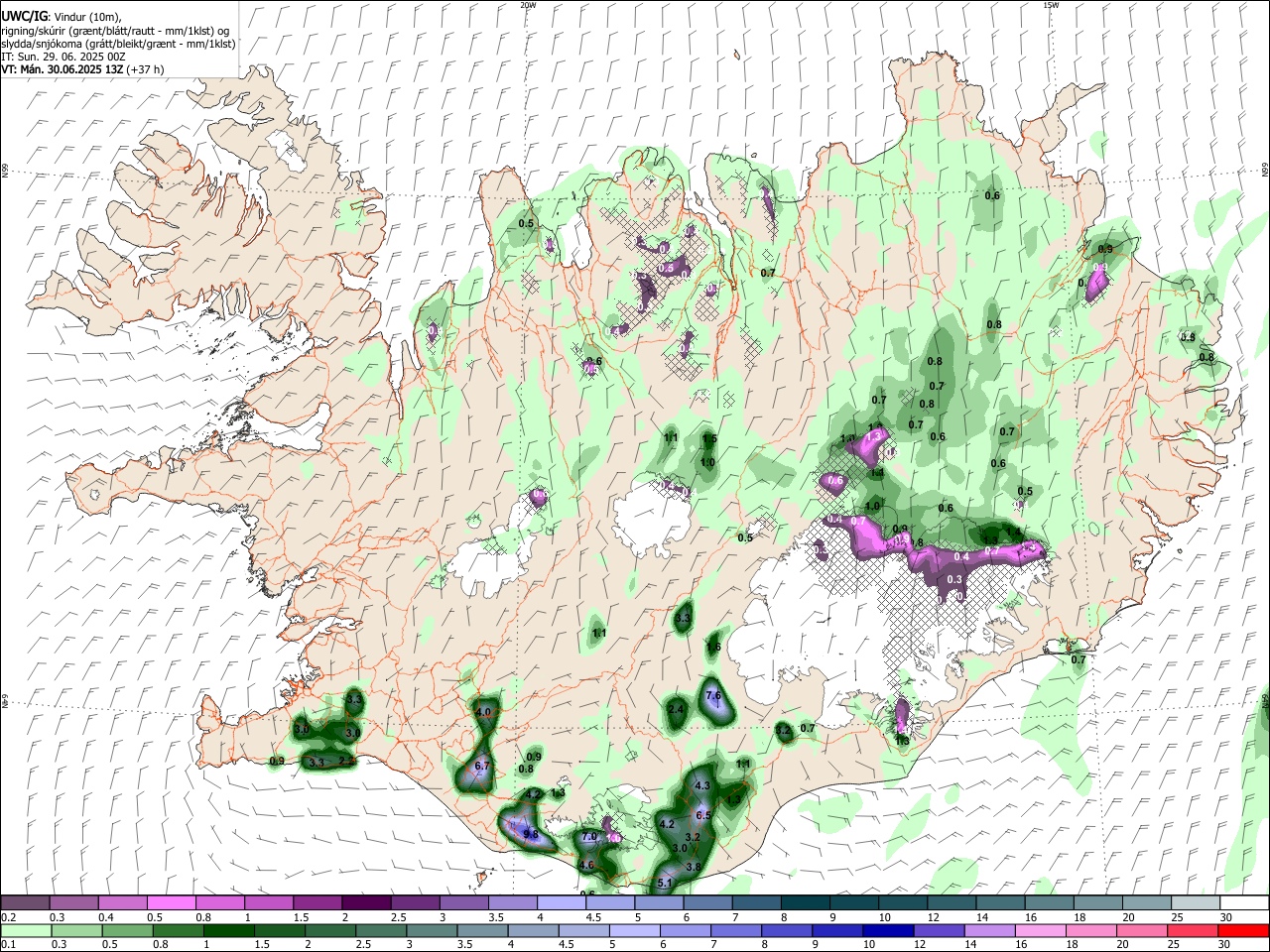Screen dimensions: 1270x952
Task: Click the 20W longitude label at the top
Action: 528,5
